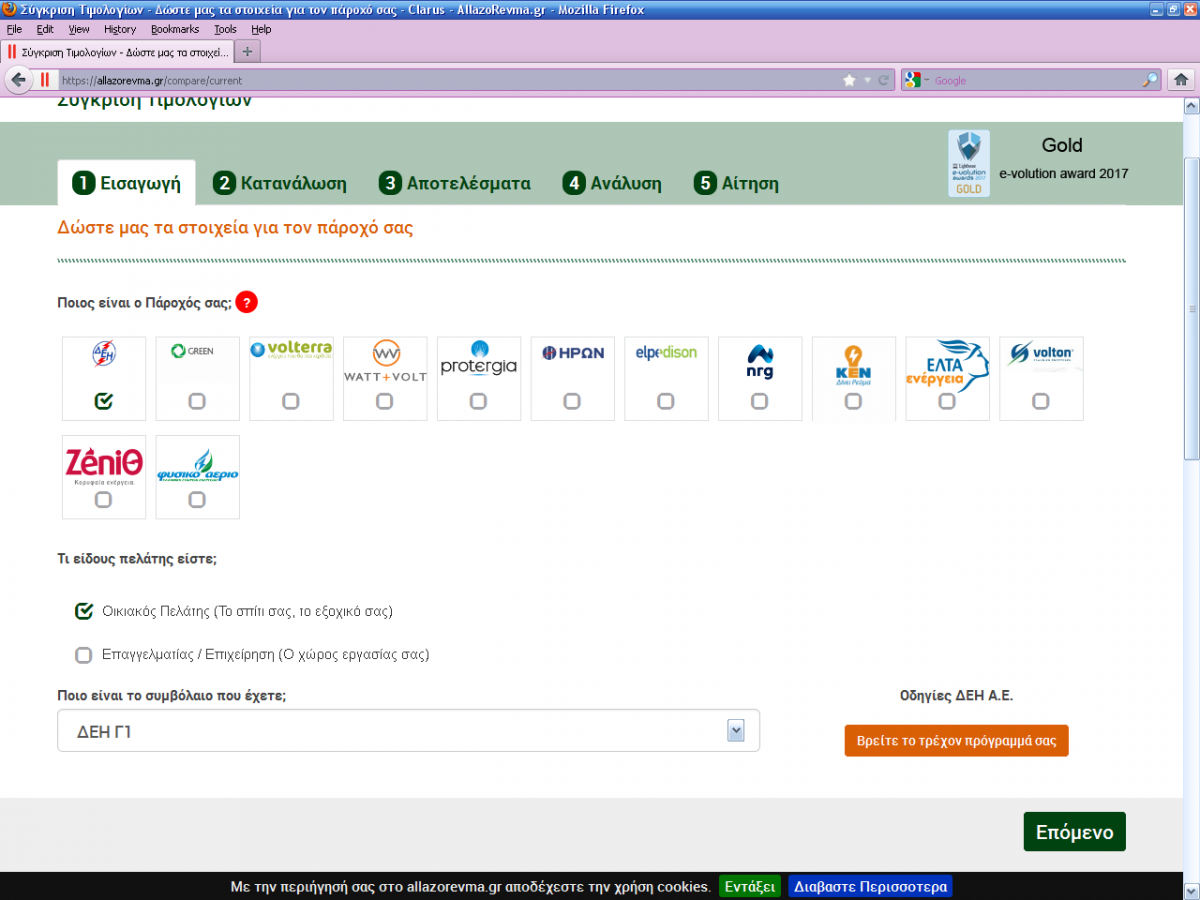Click the Φυσικό Αέριο provider logo
The height and width of the screenshot is (900, 1200).
point(198,465)
